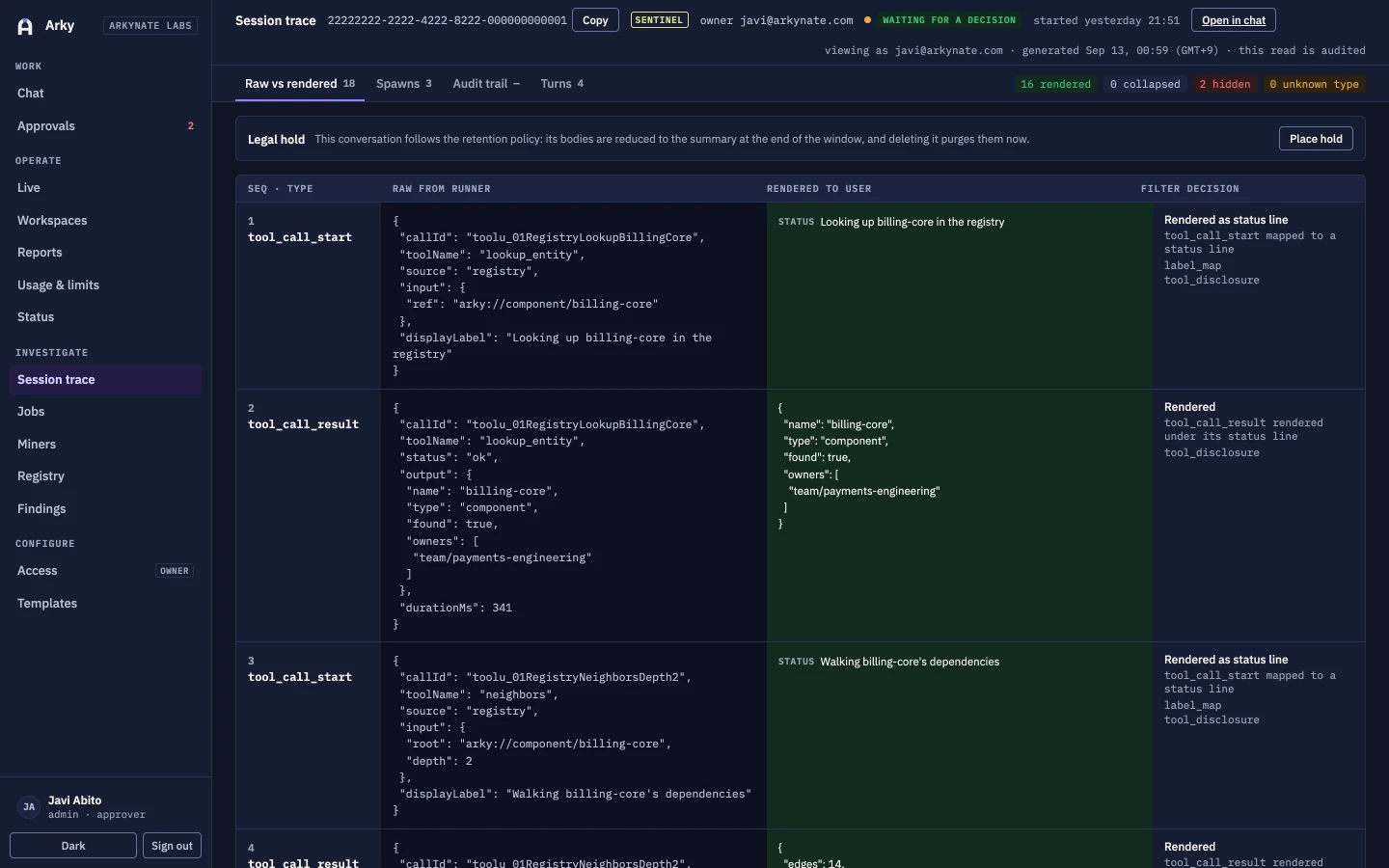Viewport: 1389px width, 868px height.
Task: Click the 'Walking billing-core's dependencies' status line
Action: click(910, 662)
